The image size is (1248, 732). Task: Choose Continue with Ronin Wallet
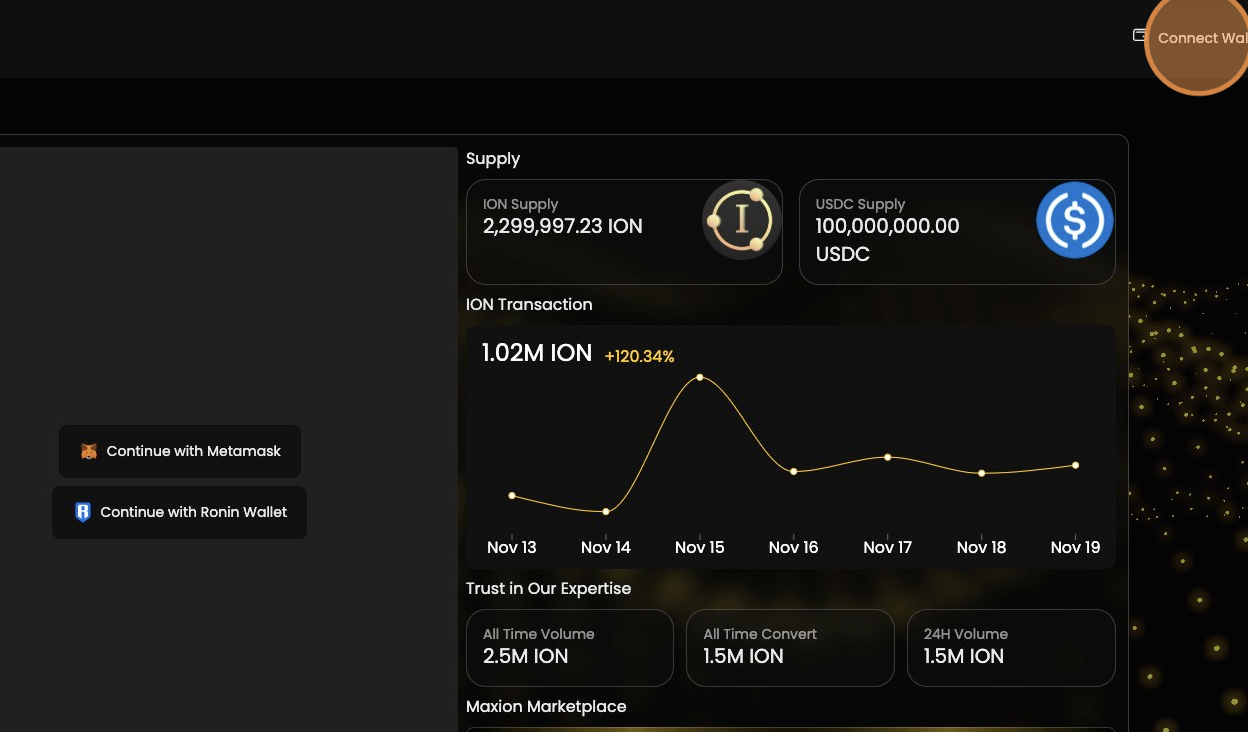(x=180, y=513)
